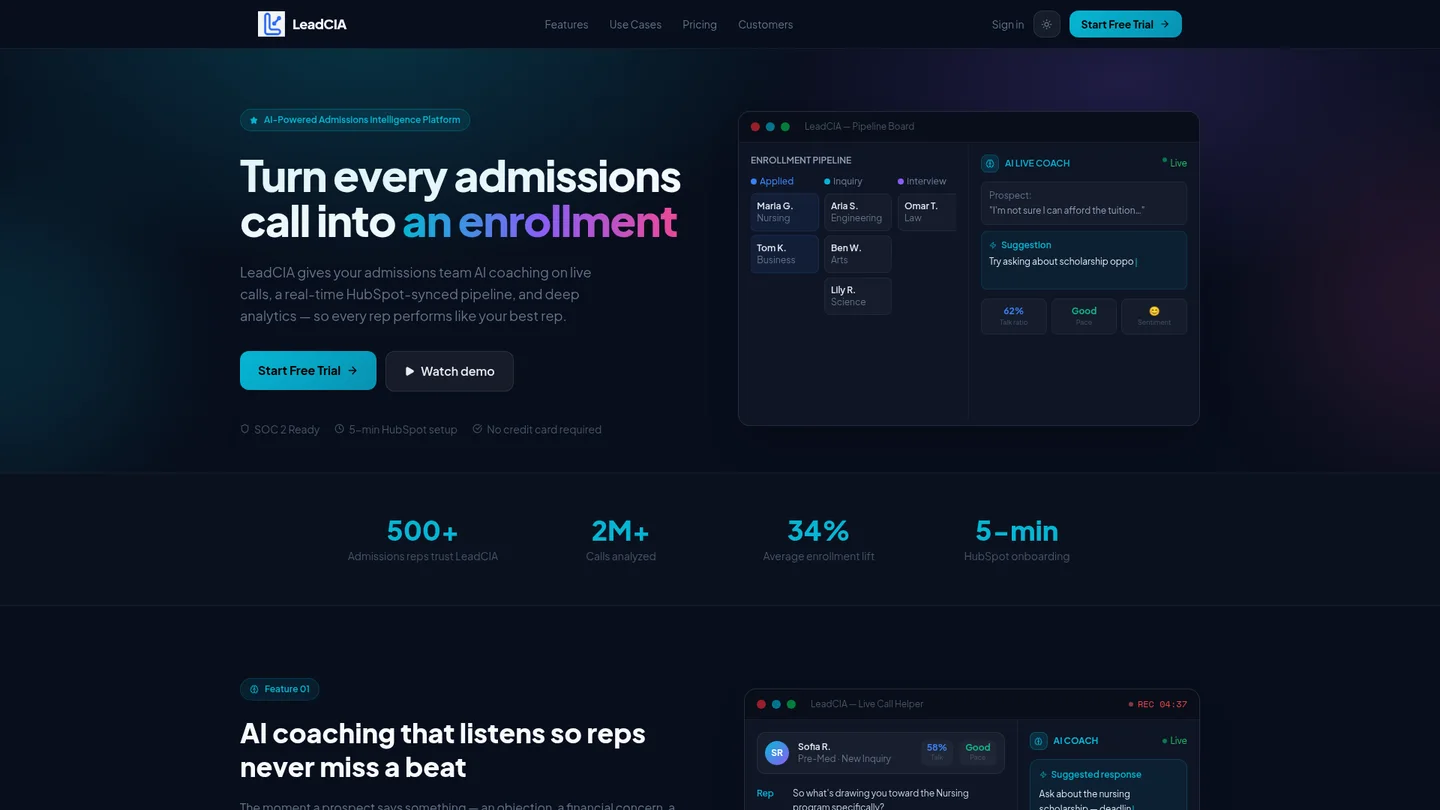1440x810 pixels.
Task: Click the clock icon beside 5-min HubSpot setup
Action: pos(339,429)
